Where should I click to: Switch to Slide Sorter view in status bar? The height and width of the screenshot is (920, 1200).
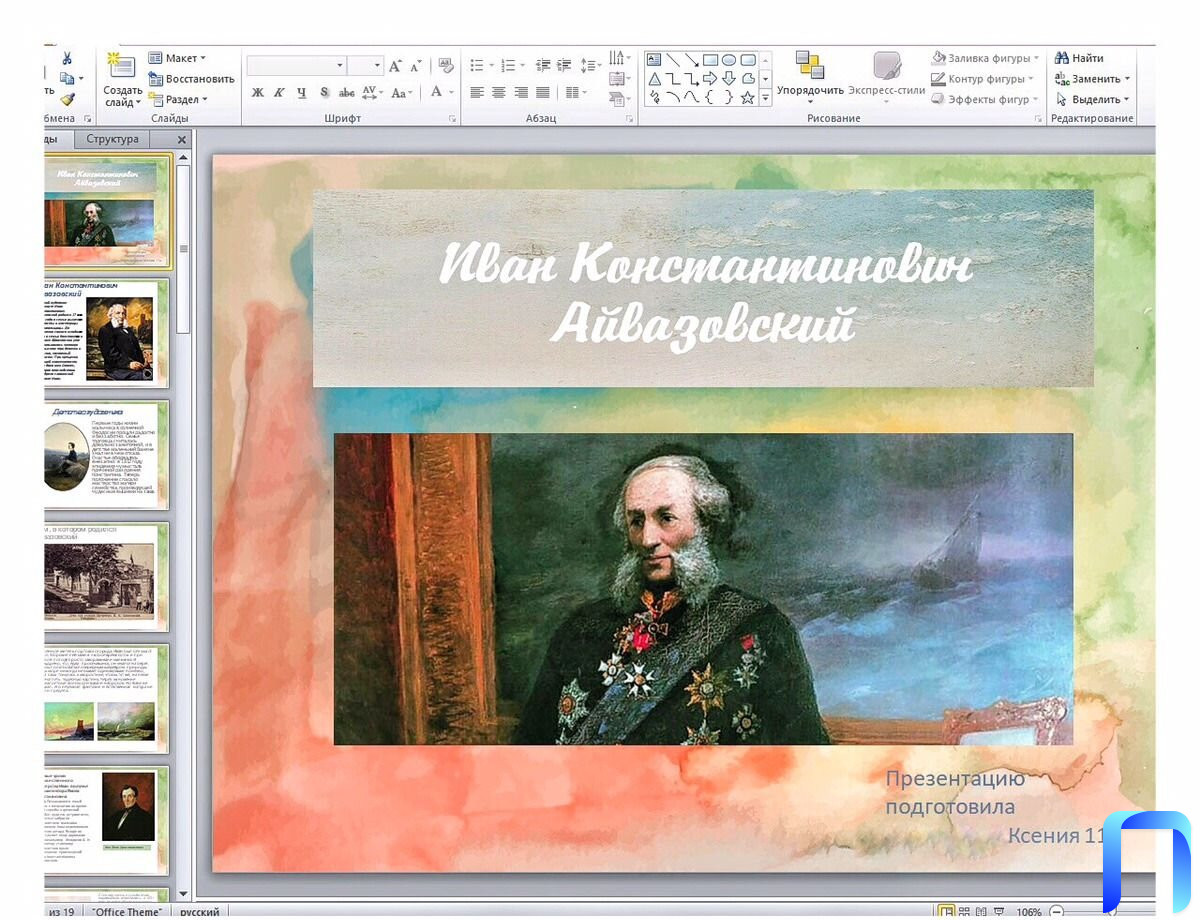coord(964,912)
